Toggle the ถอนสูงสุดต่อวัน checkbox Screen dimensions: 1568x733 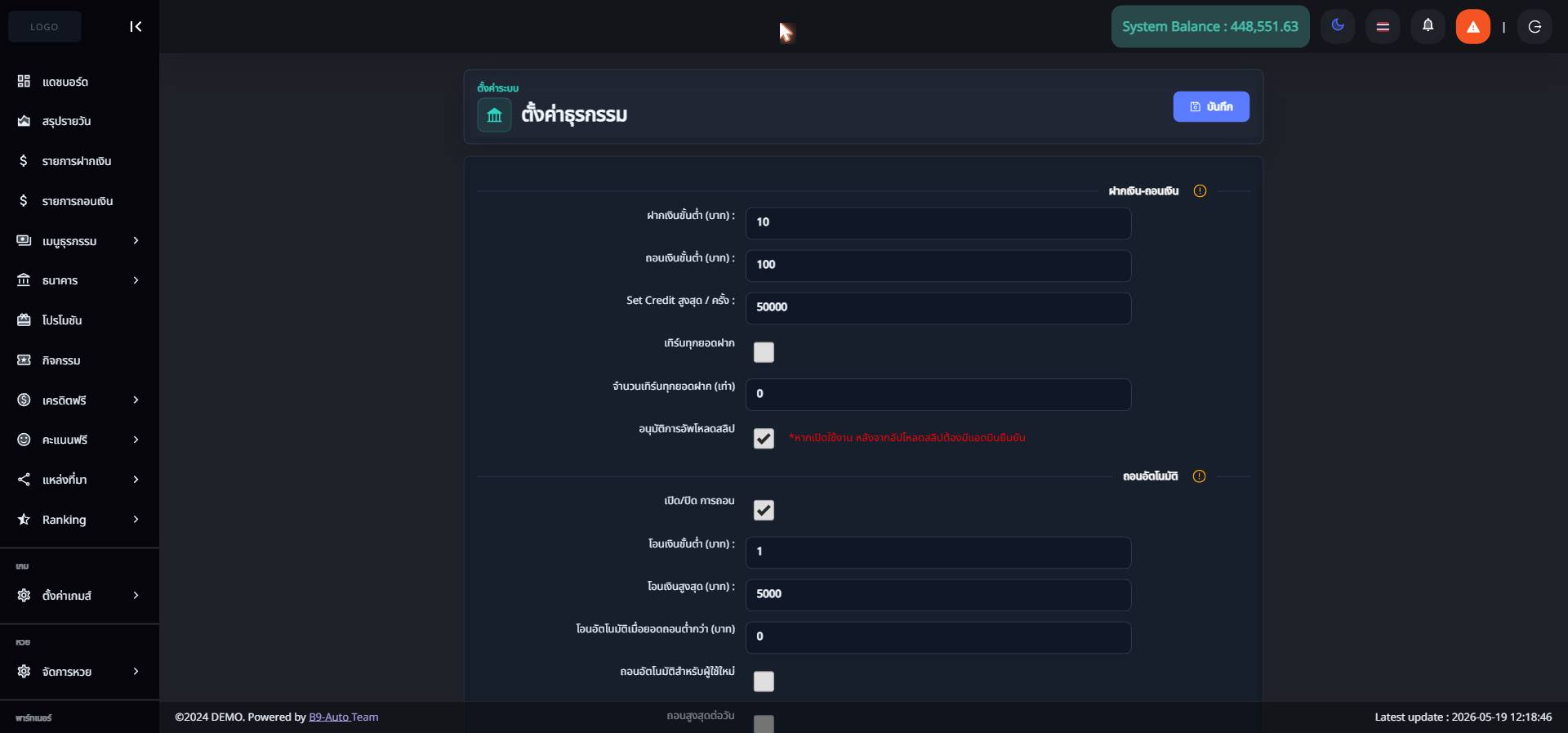click(764, 724)
